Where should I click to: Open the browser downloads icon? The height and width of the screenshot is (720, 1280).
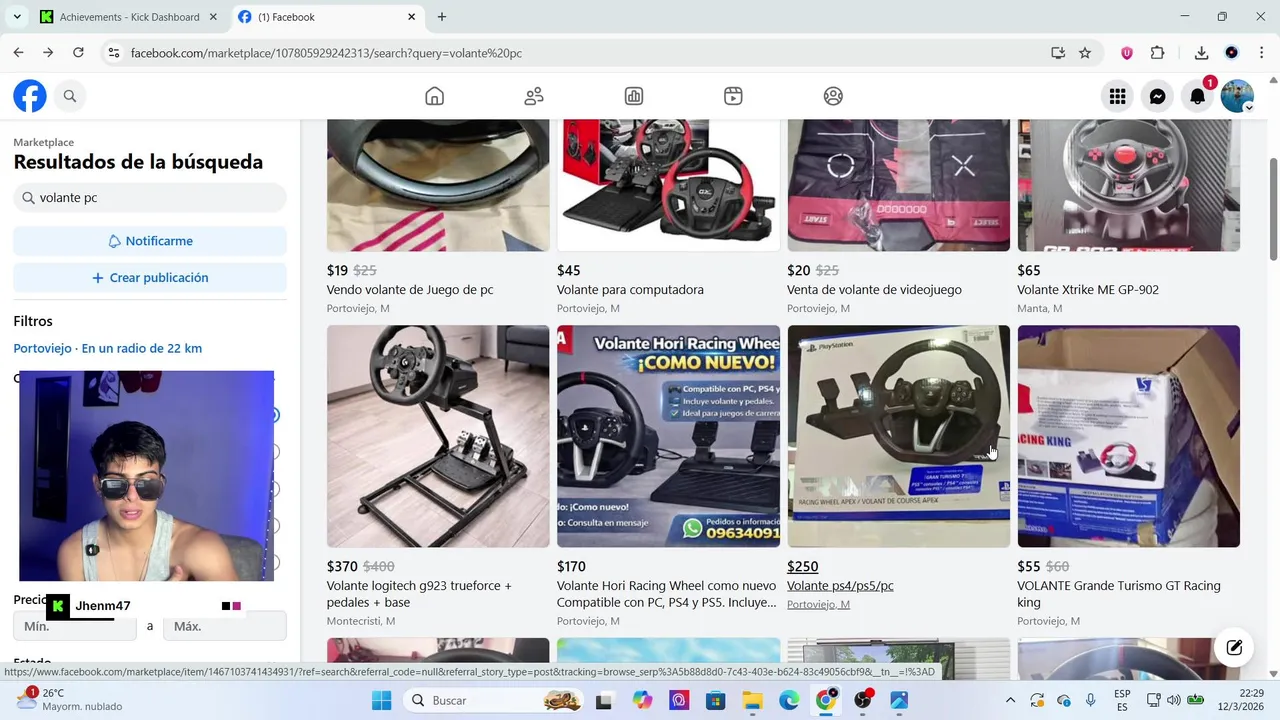click(1202, 53)
